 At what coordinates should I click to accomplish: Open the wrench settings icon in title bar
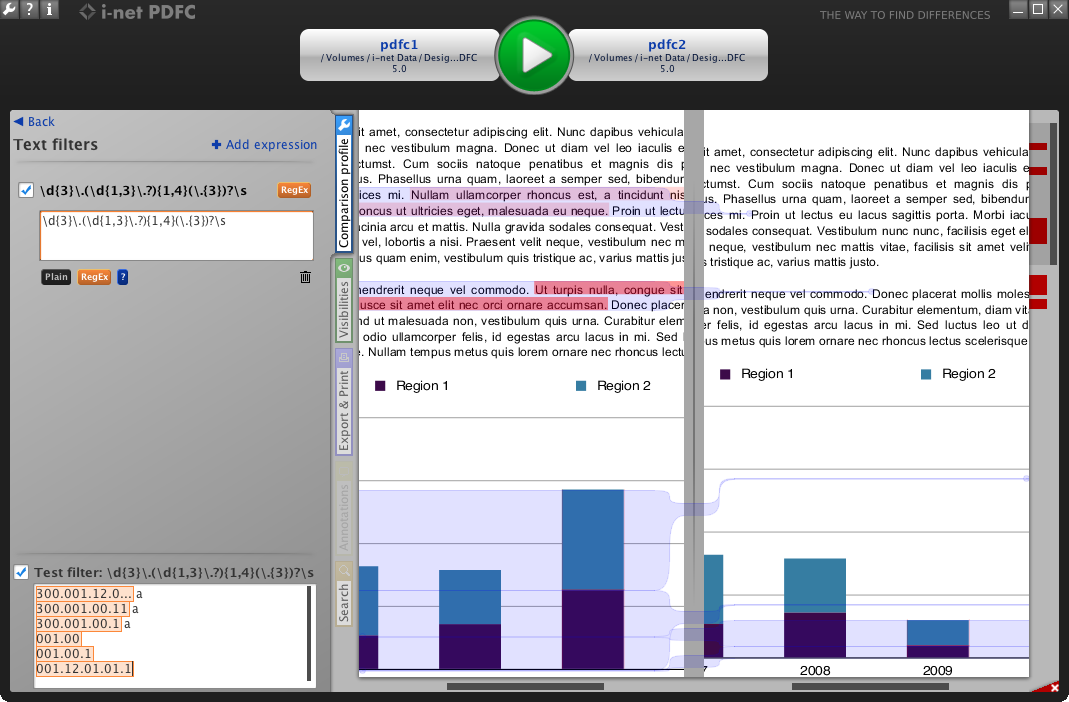9,9
